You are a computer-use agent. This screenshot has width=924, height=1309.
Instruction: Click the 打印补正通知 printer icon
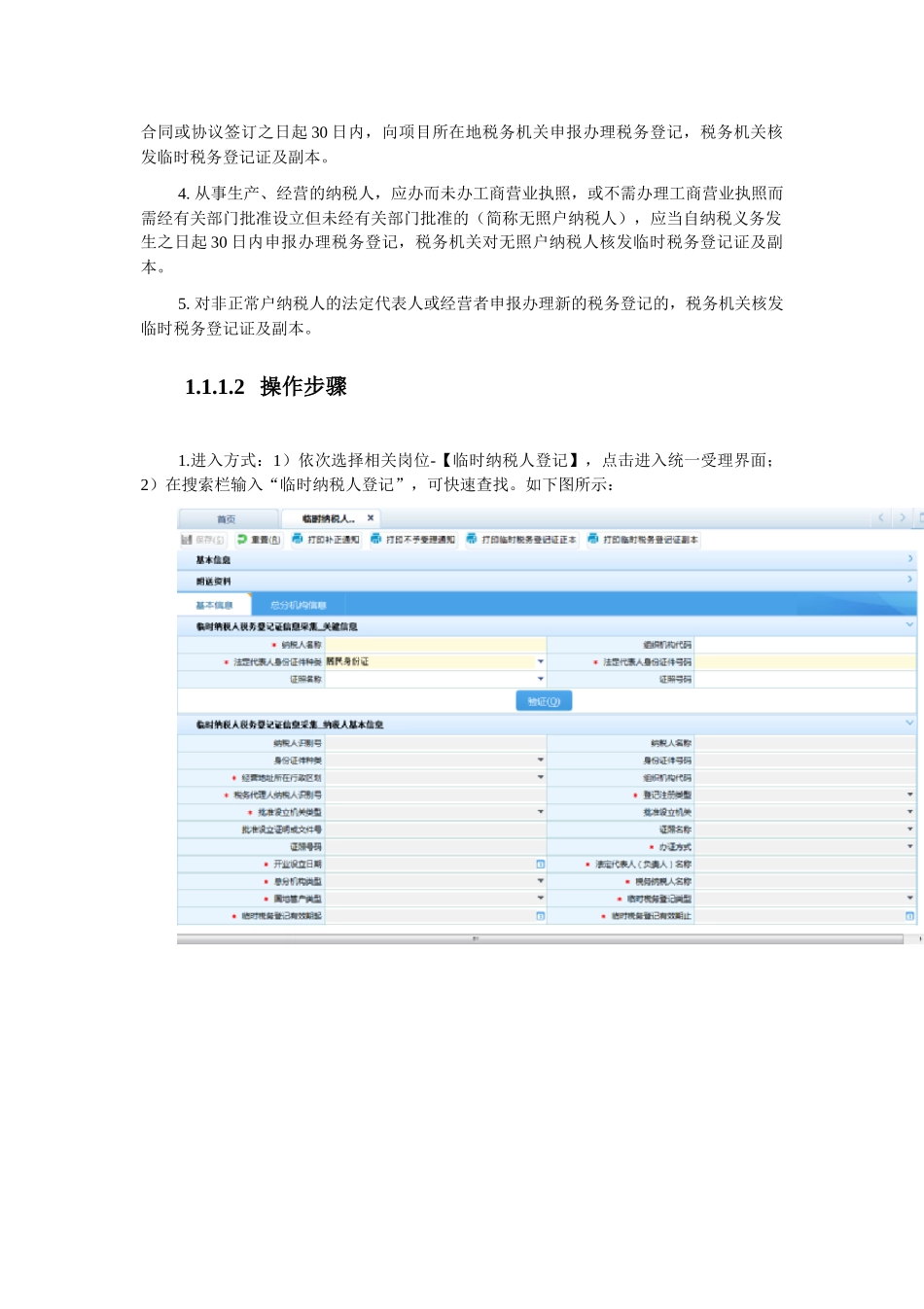pos(298,539)
